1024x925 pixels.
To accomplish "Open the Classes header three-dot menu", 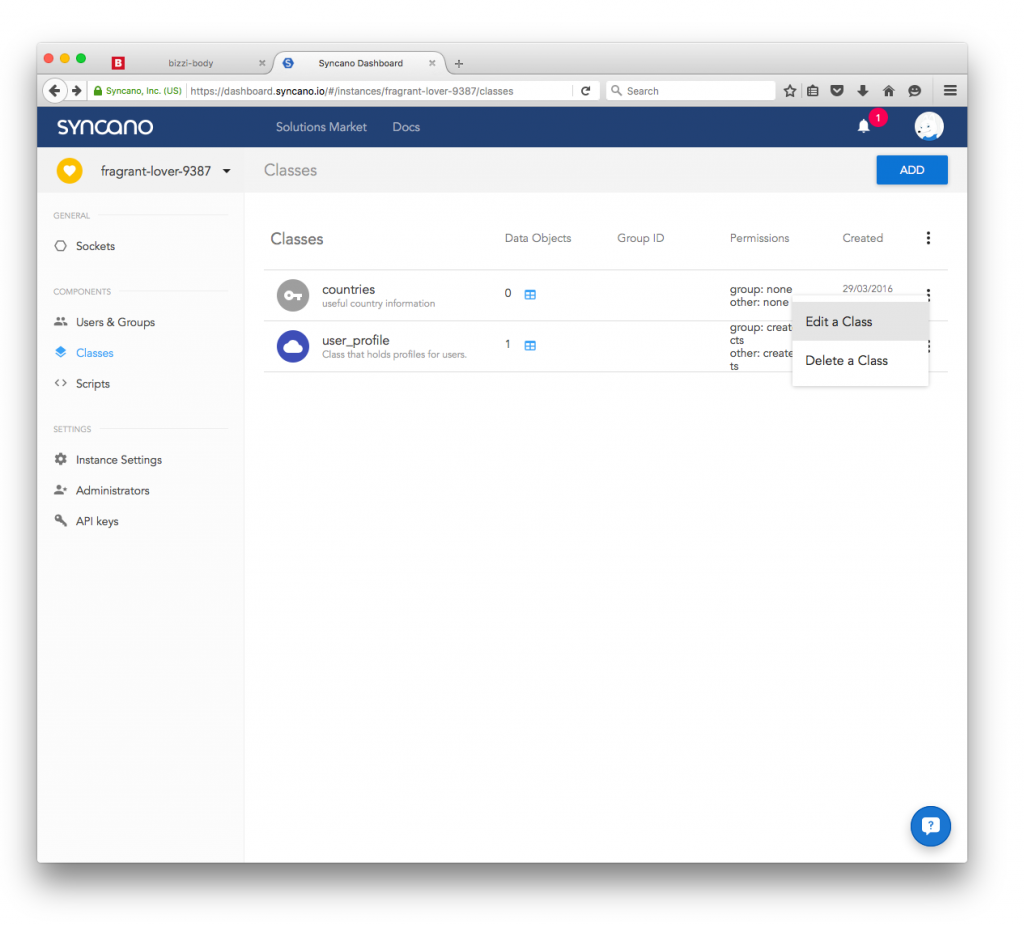I will click(x=928, y=238).
